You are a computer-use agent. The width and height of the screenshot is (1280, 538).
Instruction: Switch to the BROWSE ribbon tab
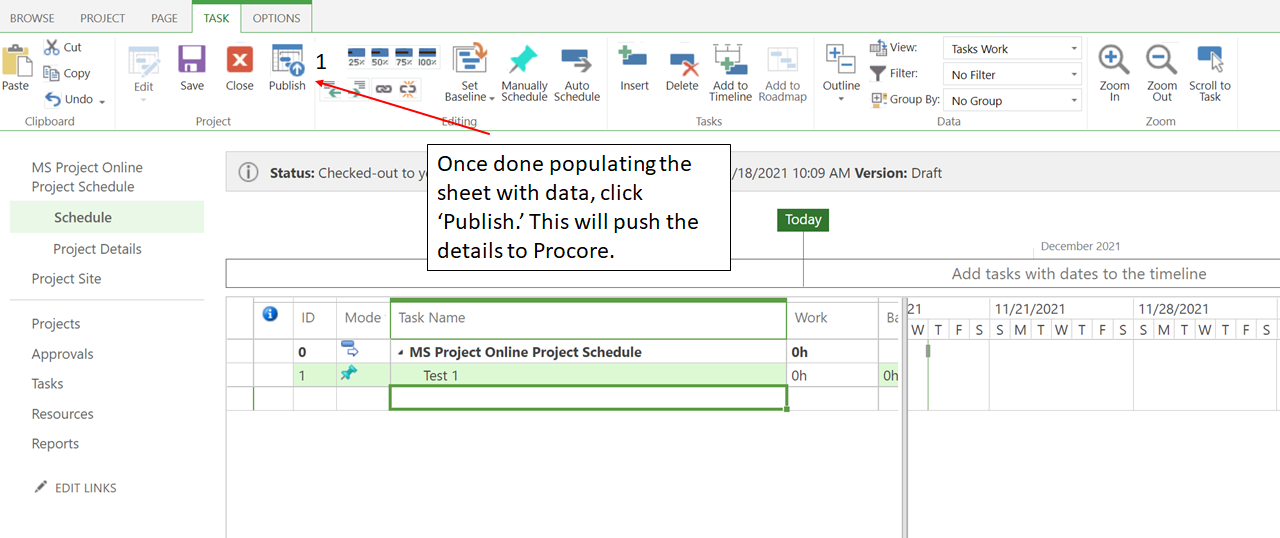coord(32,18)
